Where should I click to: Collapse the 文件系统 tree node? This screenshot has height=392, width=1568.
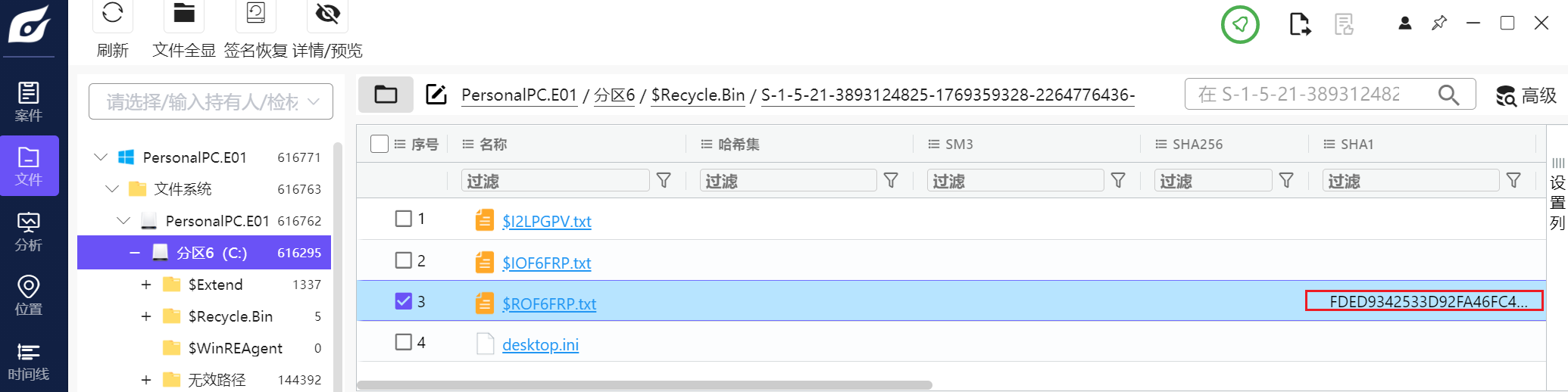[112, 188]
